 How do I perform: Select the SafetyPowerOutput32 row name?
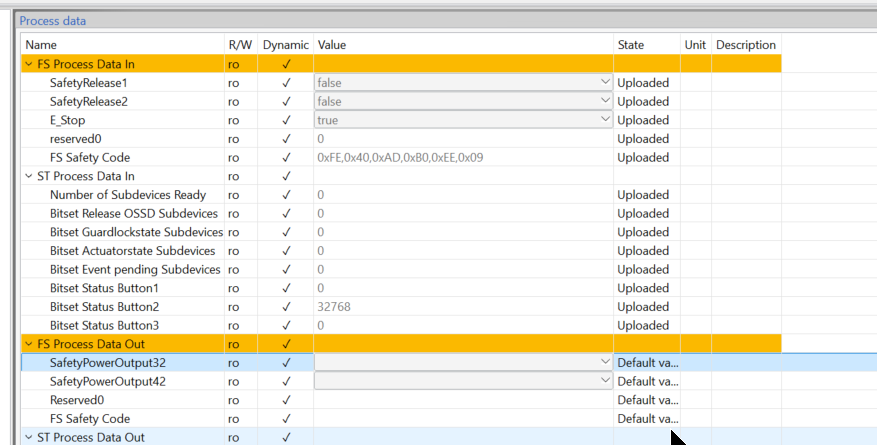(x=107, y=362)
